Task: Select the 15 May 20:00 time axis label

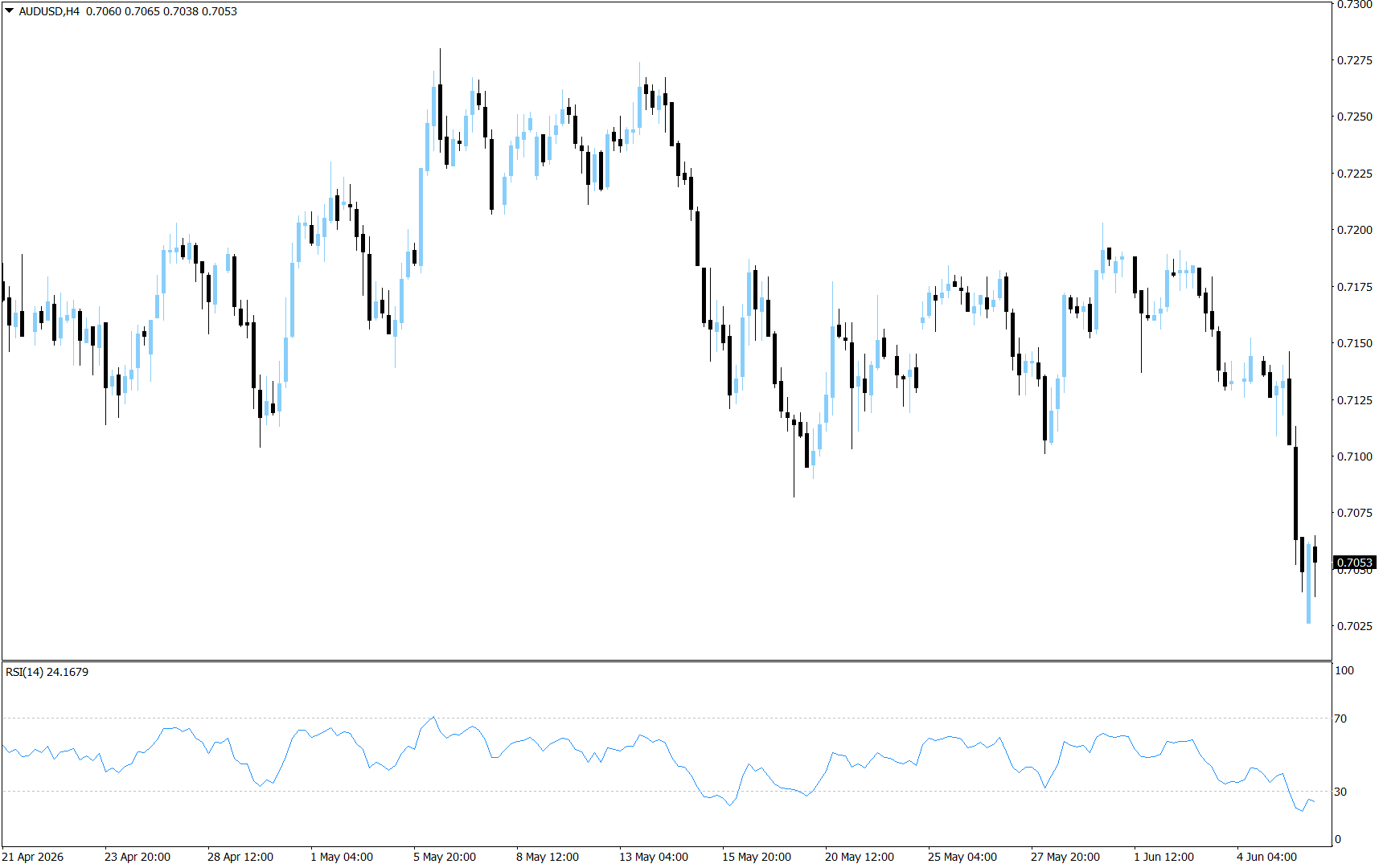Action: pos(757,857)
